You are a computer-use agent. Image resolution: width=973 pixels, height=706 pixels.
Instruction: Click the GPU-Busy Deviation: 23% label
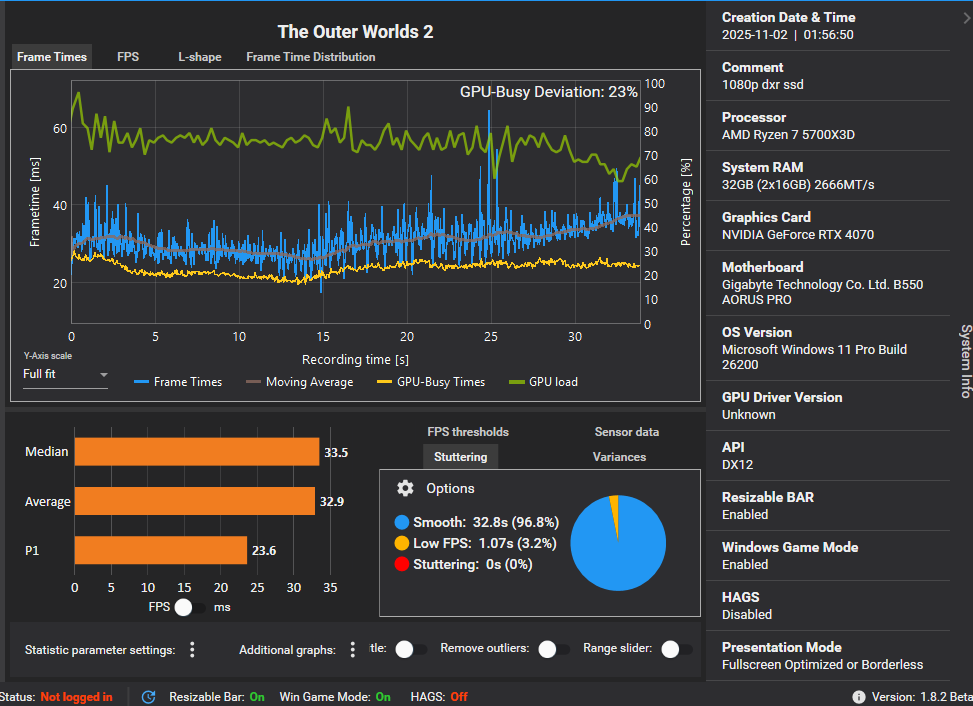tap(549, 92)
